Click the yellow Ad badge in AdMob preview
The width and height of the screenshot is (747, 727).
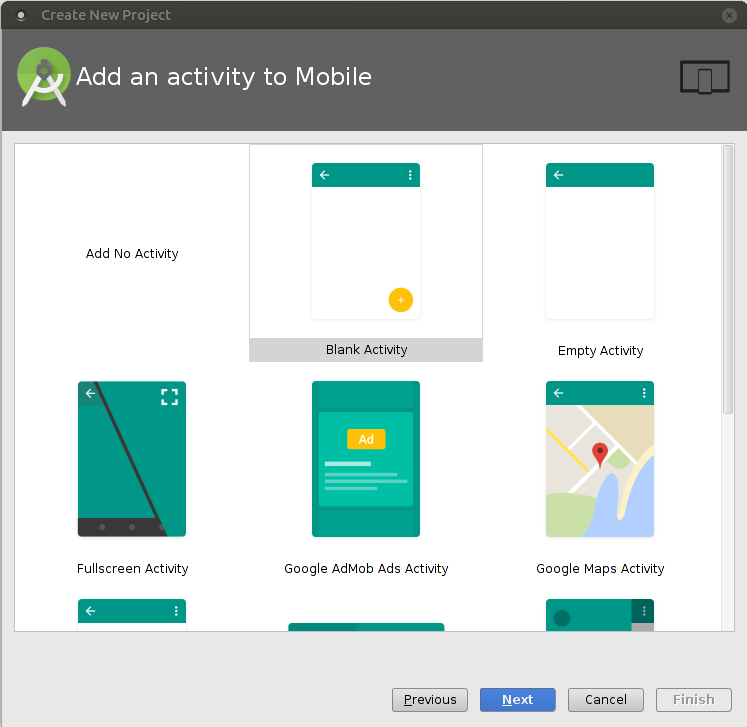[366, 439]
